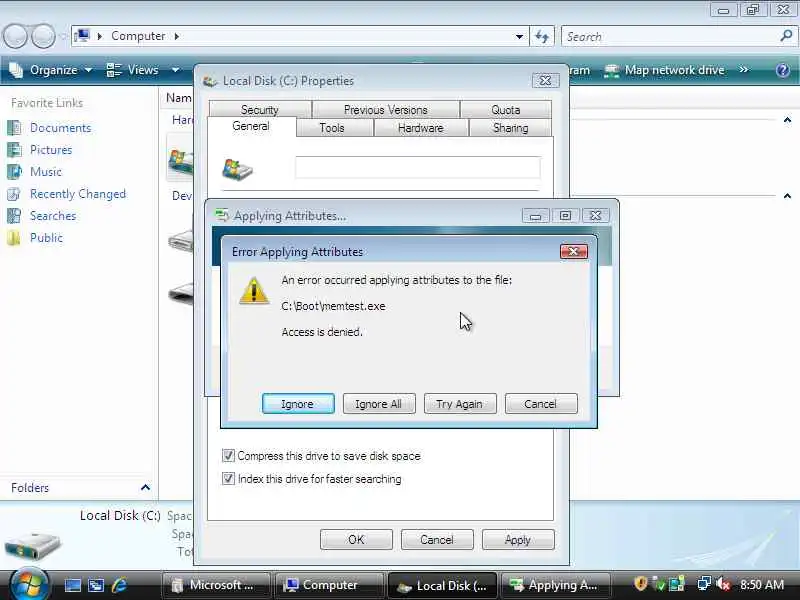The image size is (800, 600).
Task: Click the Search box in Explorer
Action: pyautogui.click(x=669, y=36)
